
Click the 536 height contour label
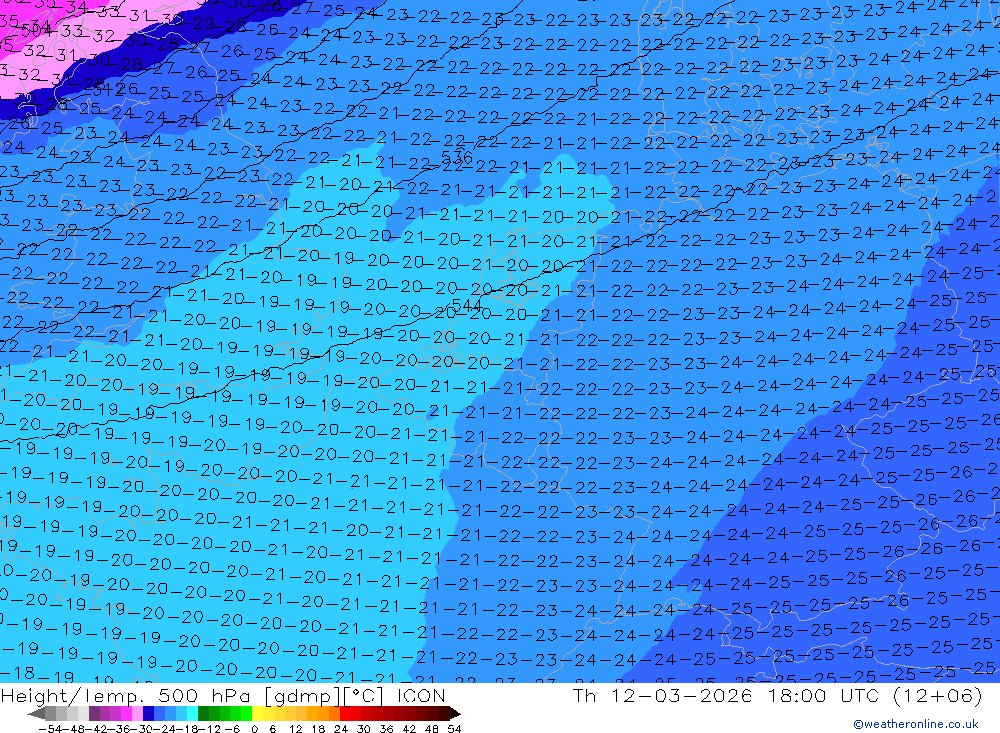click(x=457, y=156)
